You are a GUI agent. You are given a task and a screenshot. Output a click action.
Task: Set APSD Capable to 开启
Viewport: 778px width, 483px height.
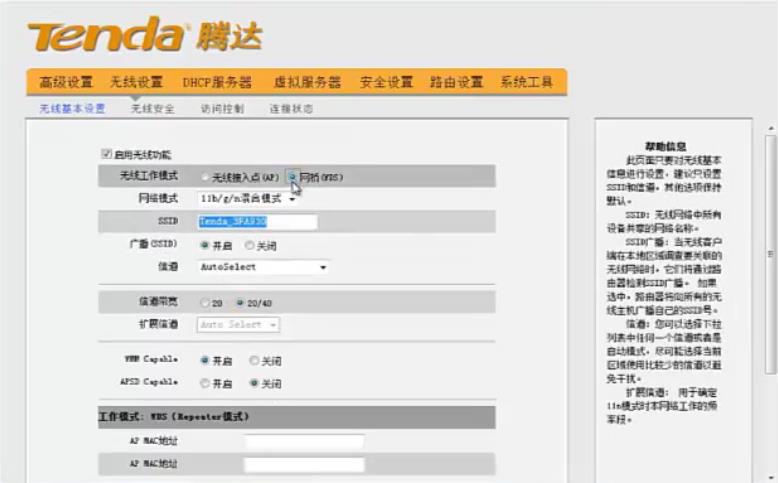pos(205,383)
